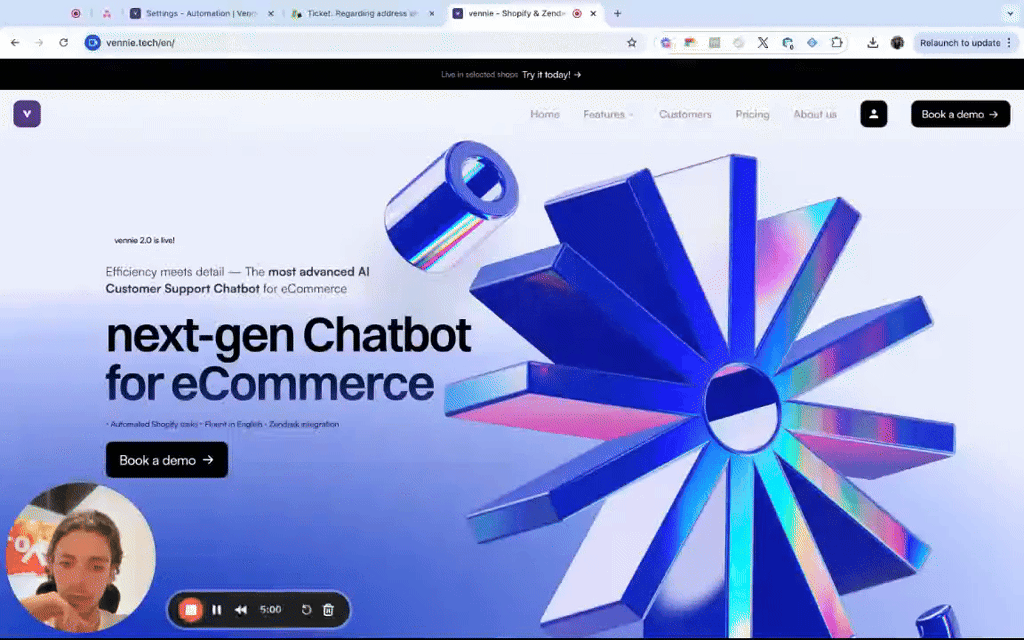Viewport: 1024px width, 640px height.
Task: Stop the screen recording
Action: click(x=191, y=609)
